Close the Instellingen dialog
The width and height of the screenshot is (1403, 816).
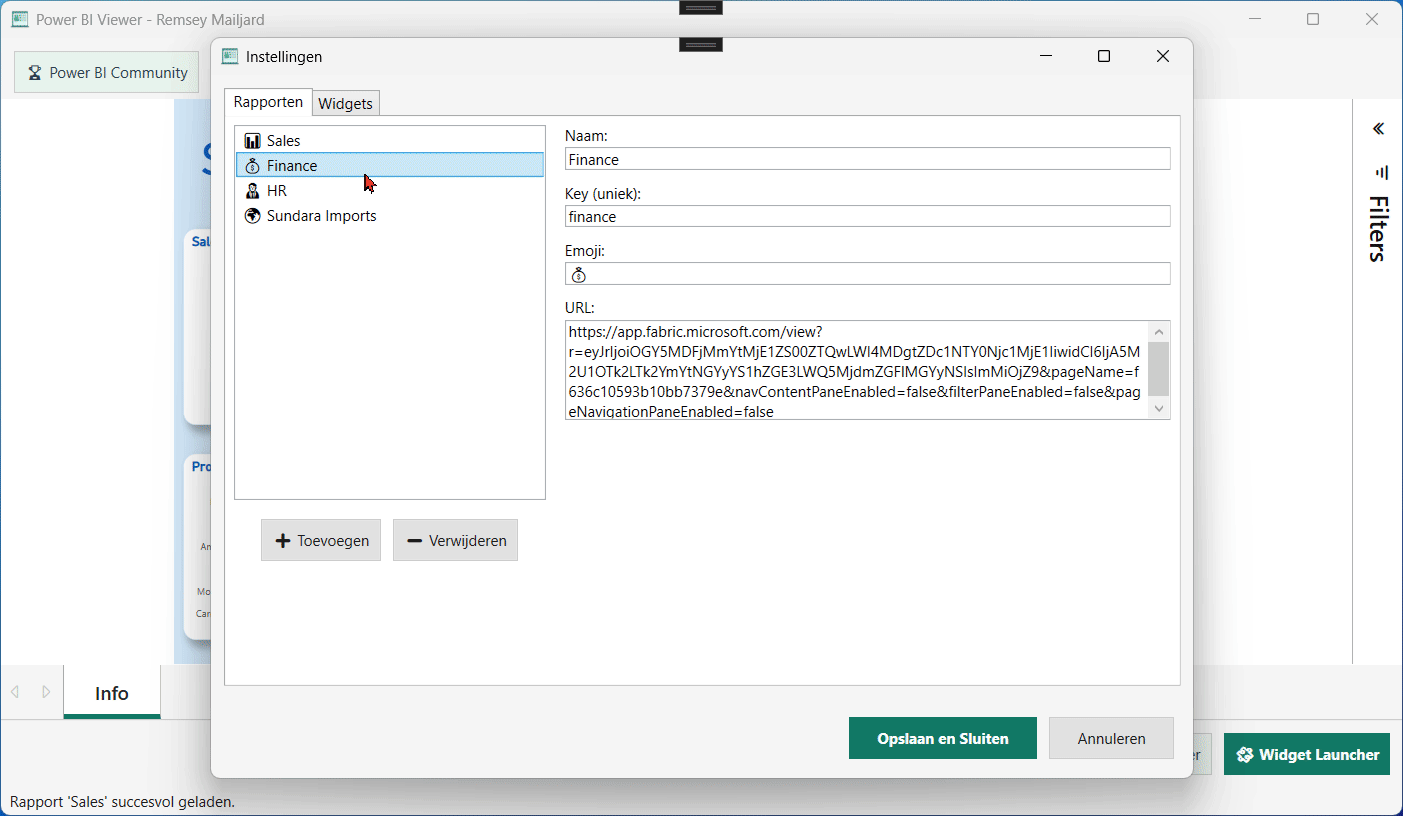1163,56
